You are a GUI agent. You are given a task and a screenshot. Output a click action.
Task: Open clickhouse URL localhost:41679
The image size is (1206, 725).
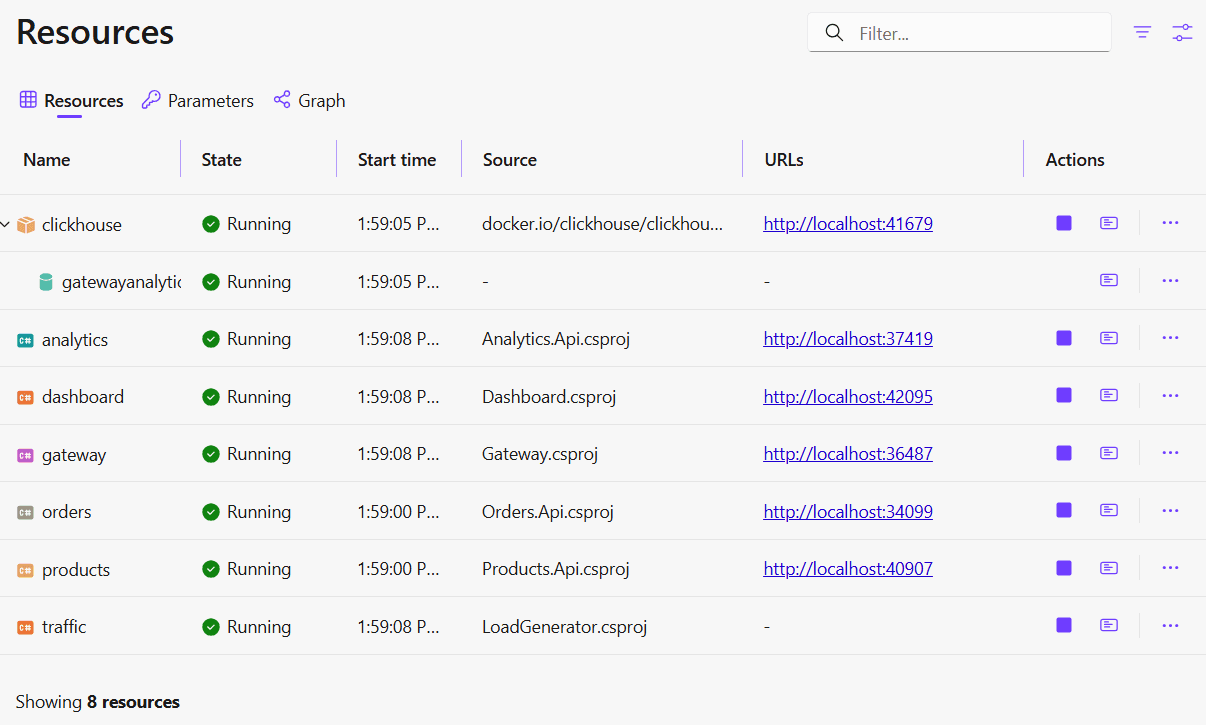pyautogui.click(x=848, y=224)
